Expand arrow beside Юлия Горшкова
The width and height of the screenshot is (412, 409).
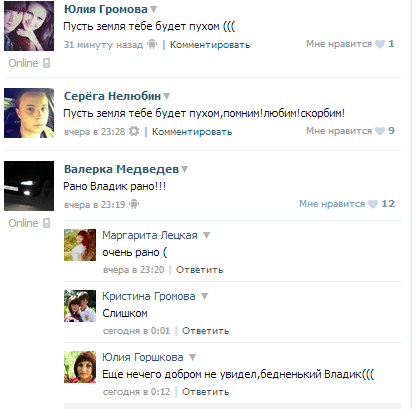tap(192, 357)
